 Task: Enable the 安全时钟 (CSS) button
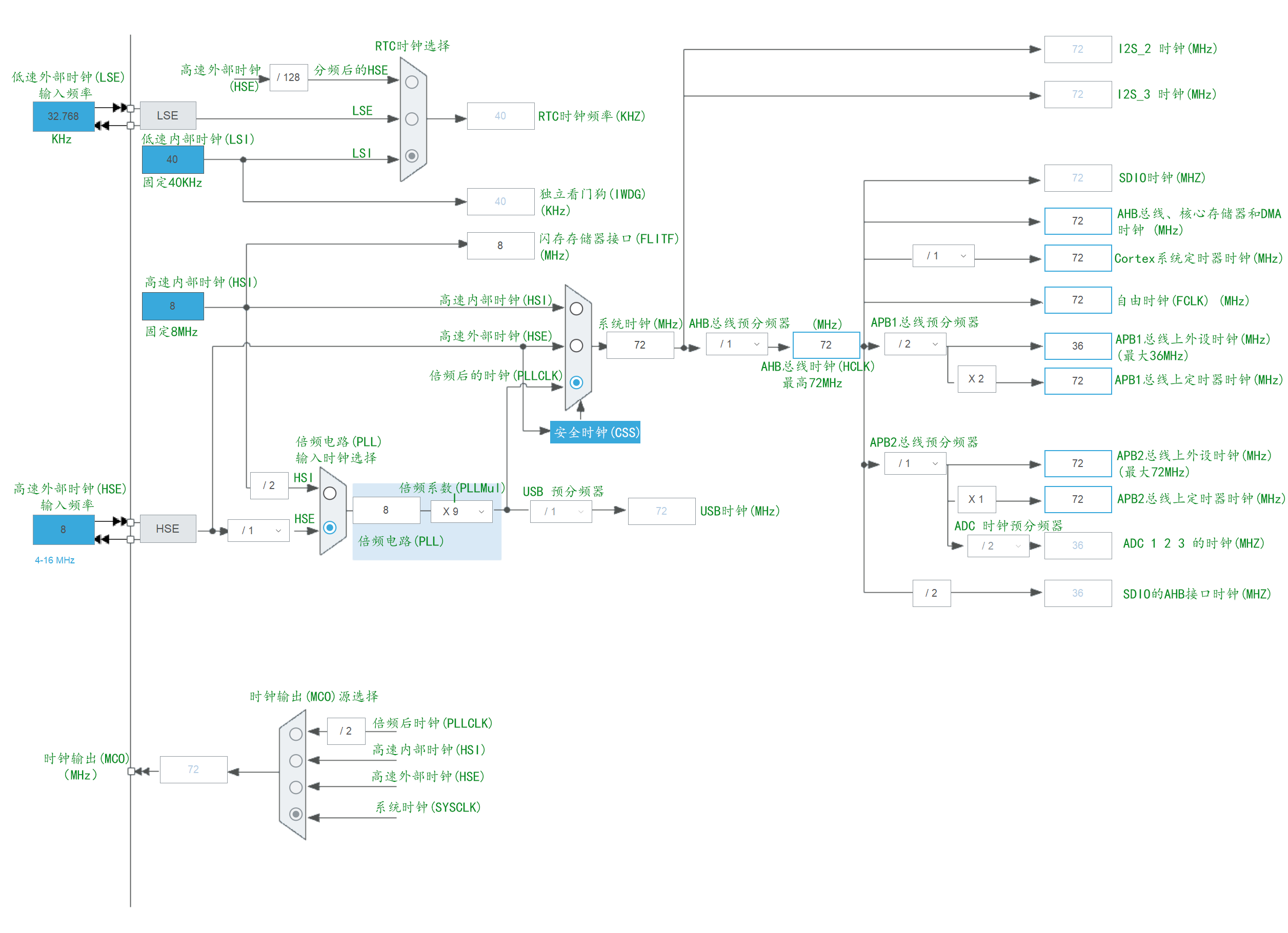tap(595, 433)
